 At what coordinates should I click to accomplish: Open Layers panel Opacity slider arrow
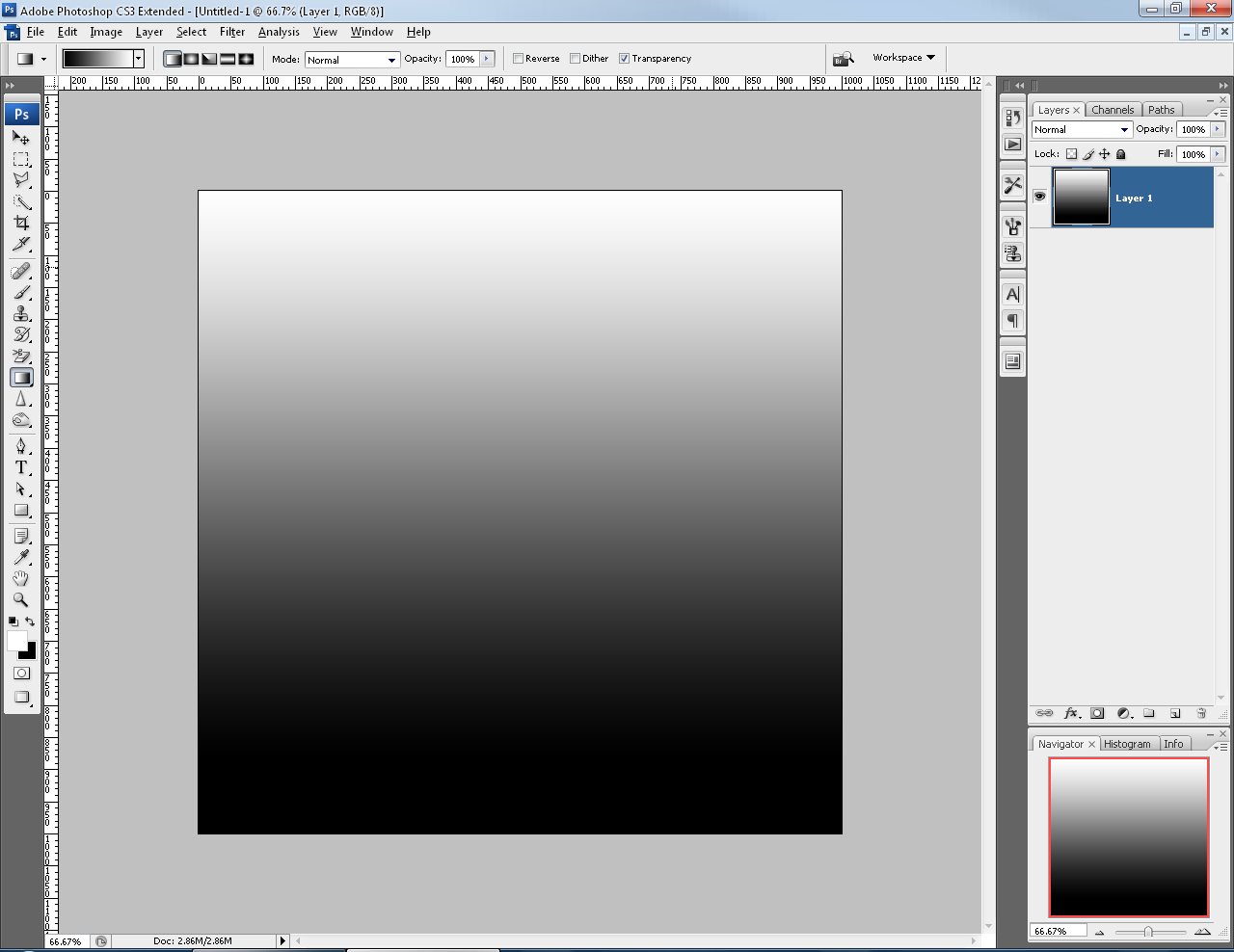point(1219,129)
